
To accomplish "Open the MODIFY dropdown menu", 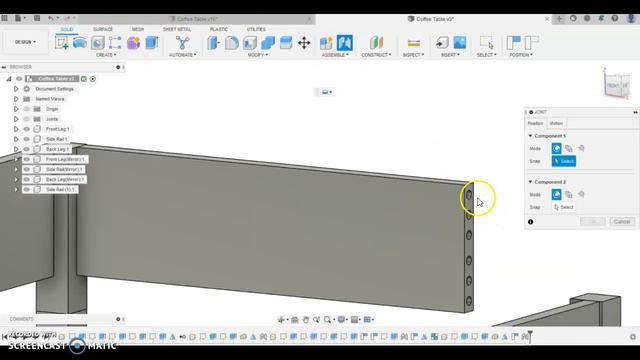I will point(258,55).
